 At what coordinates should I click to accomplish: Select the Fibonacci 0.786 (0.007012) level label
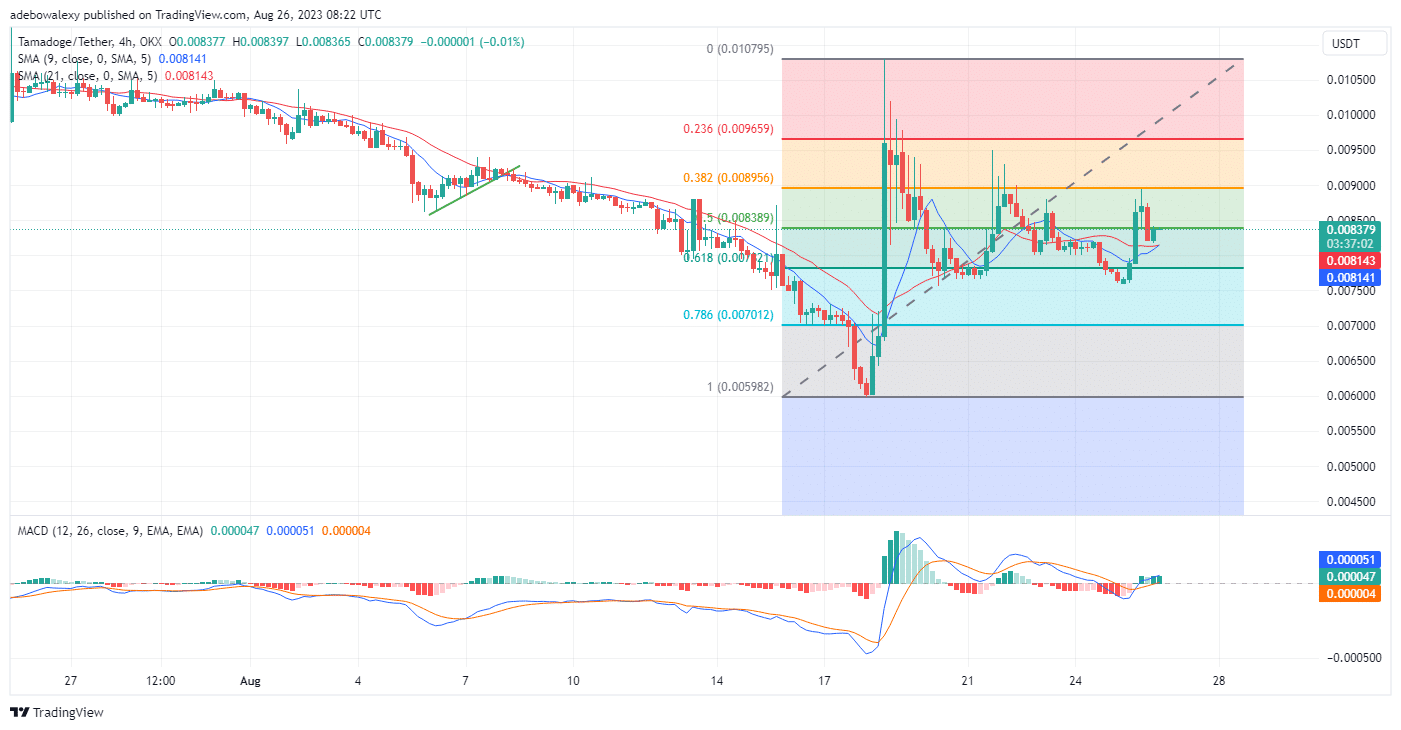click(729, 313)
